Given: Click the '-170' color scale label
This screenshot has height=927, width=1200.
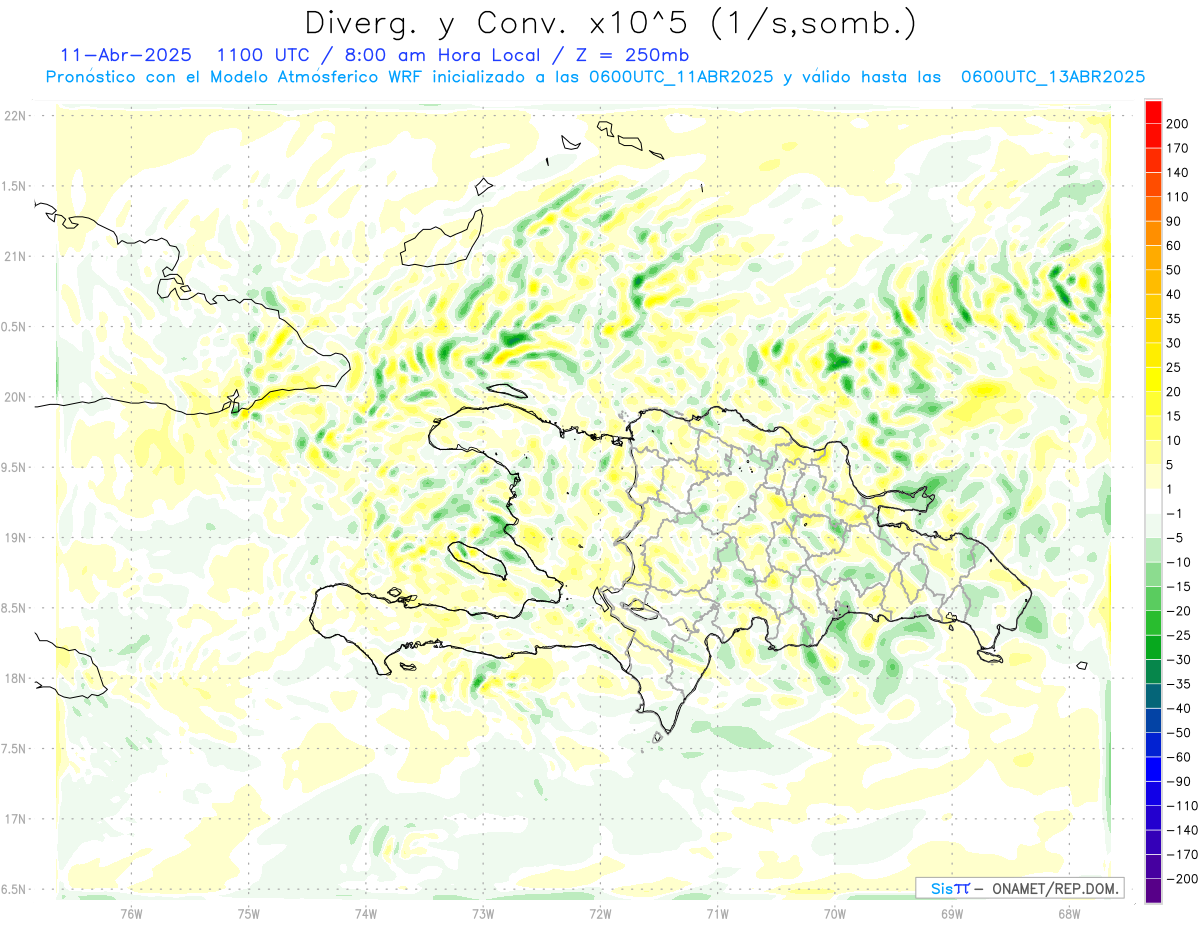Looking at the screenshot, I should pyautogui.click(x=1181, y=854).
